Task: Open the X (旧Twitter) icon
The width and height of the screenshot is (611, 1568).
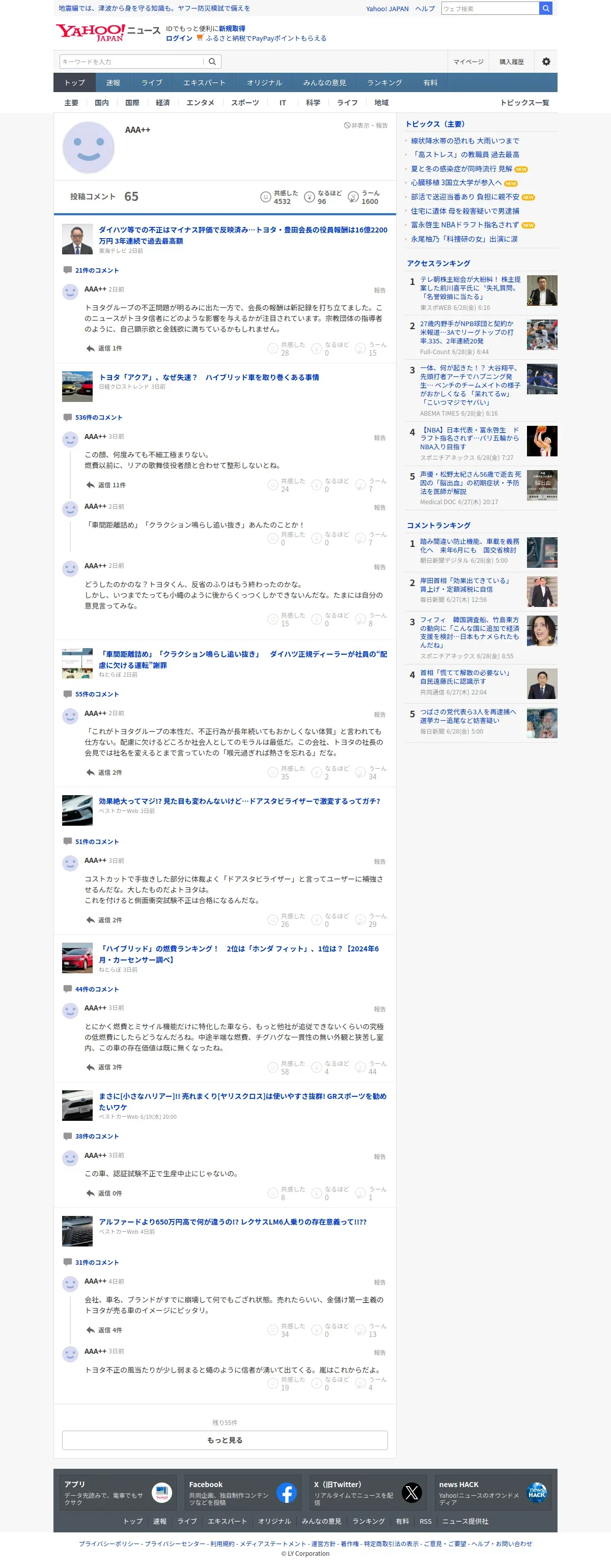Action: [x=412, y=1492]
